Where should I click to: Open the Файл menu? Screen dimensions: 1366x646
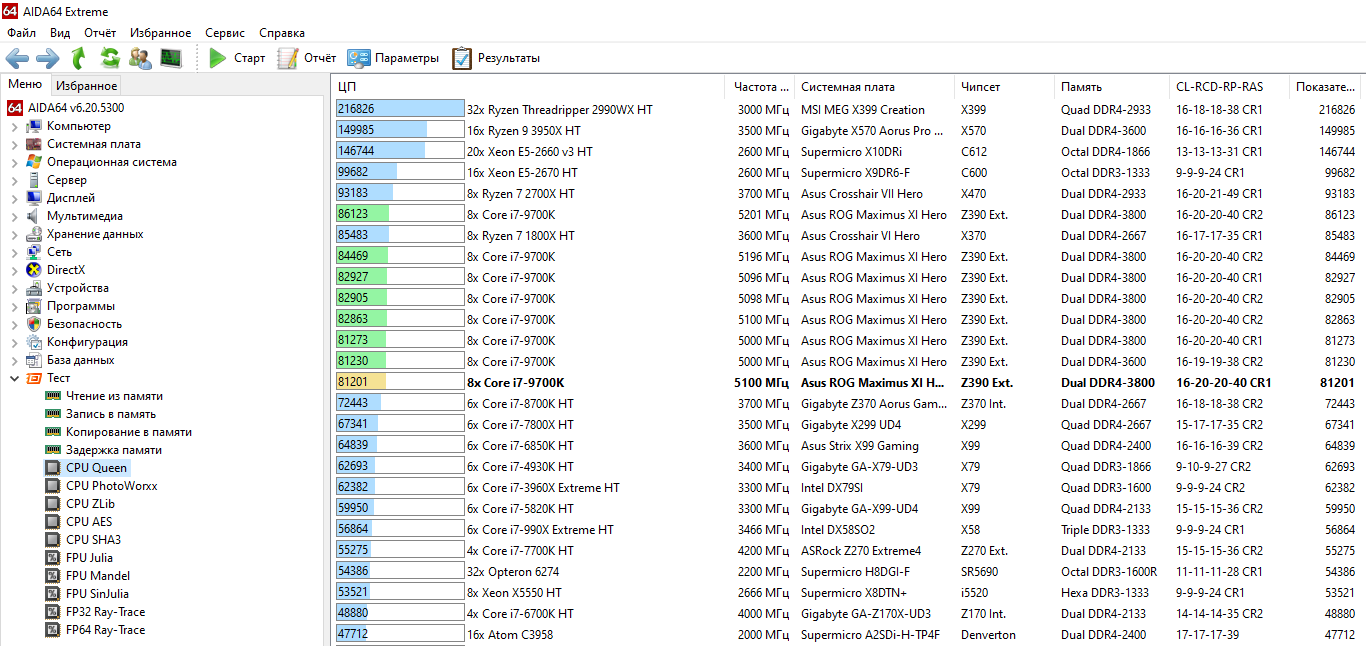tap(21, 33)
